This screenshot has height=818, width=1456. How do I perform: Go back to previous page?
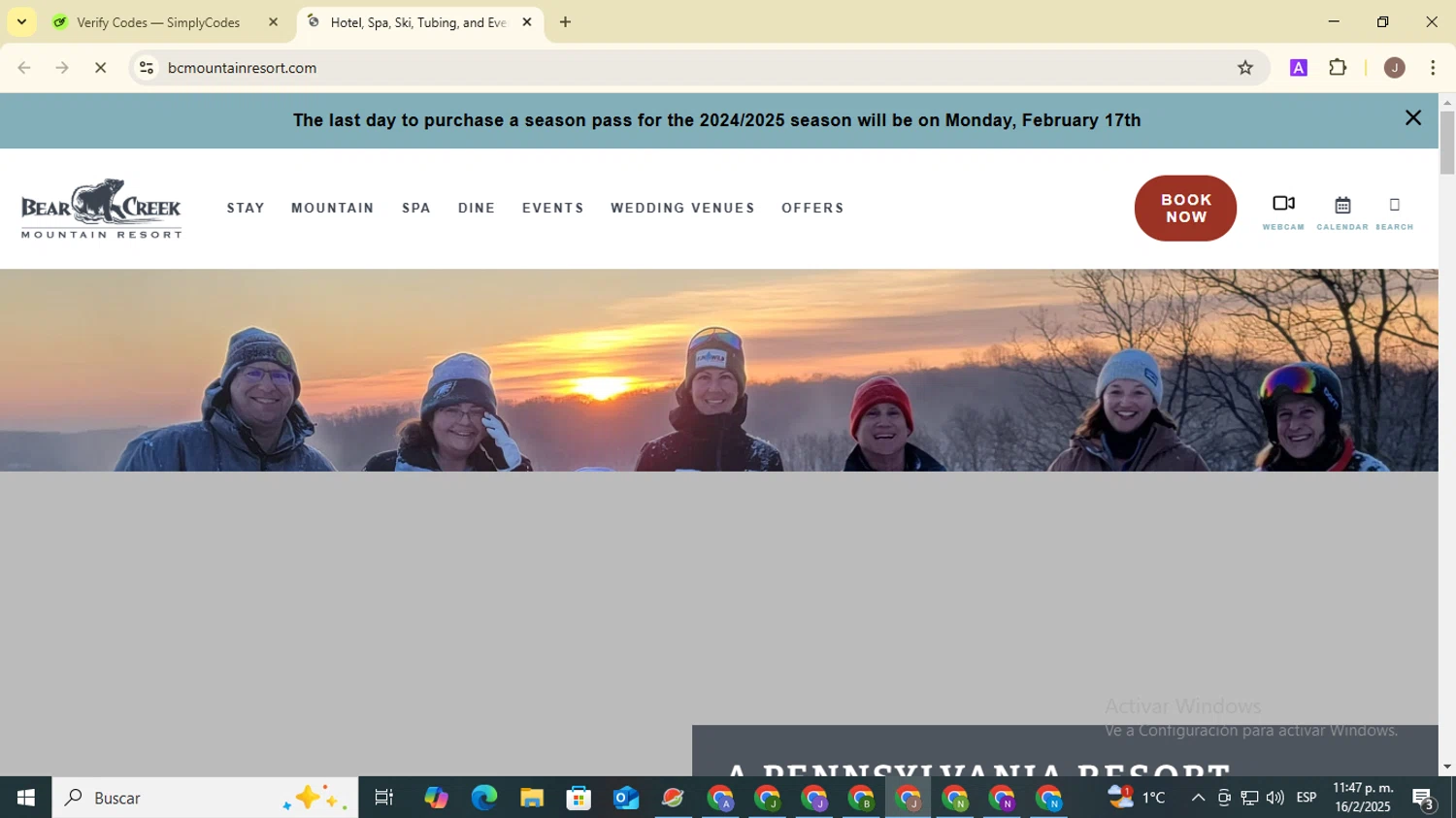(24, 68)
